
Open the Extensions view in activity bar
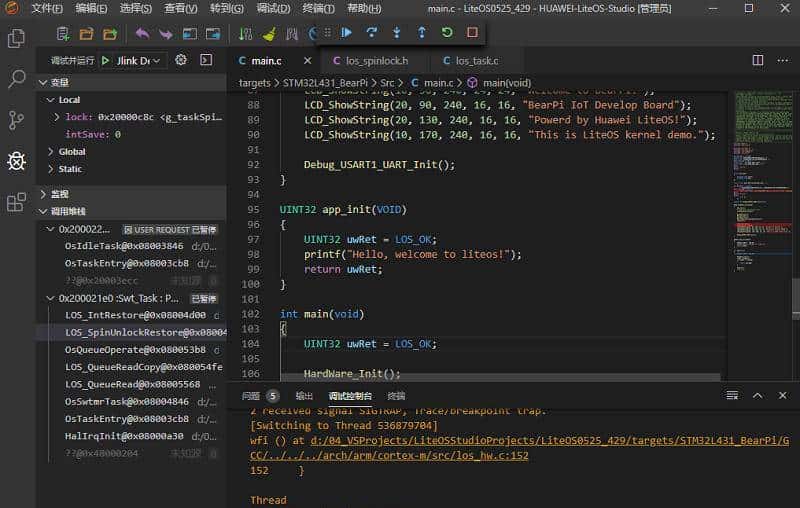pyautogui.click(x=16, y=202)
